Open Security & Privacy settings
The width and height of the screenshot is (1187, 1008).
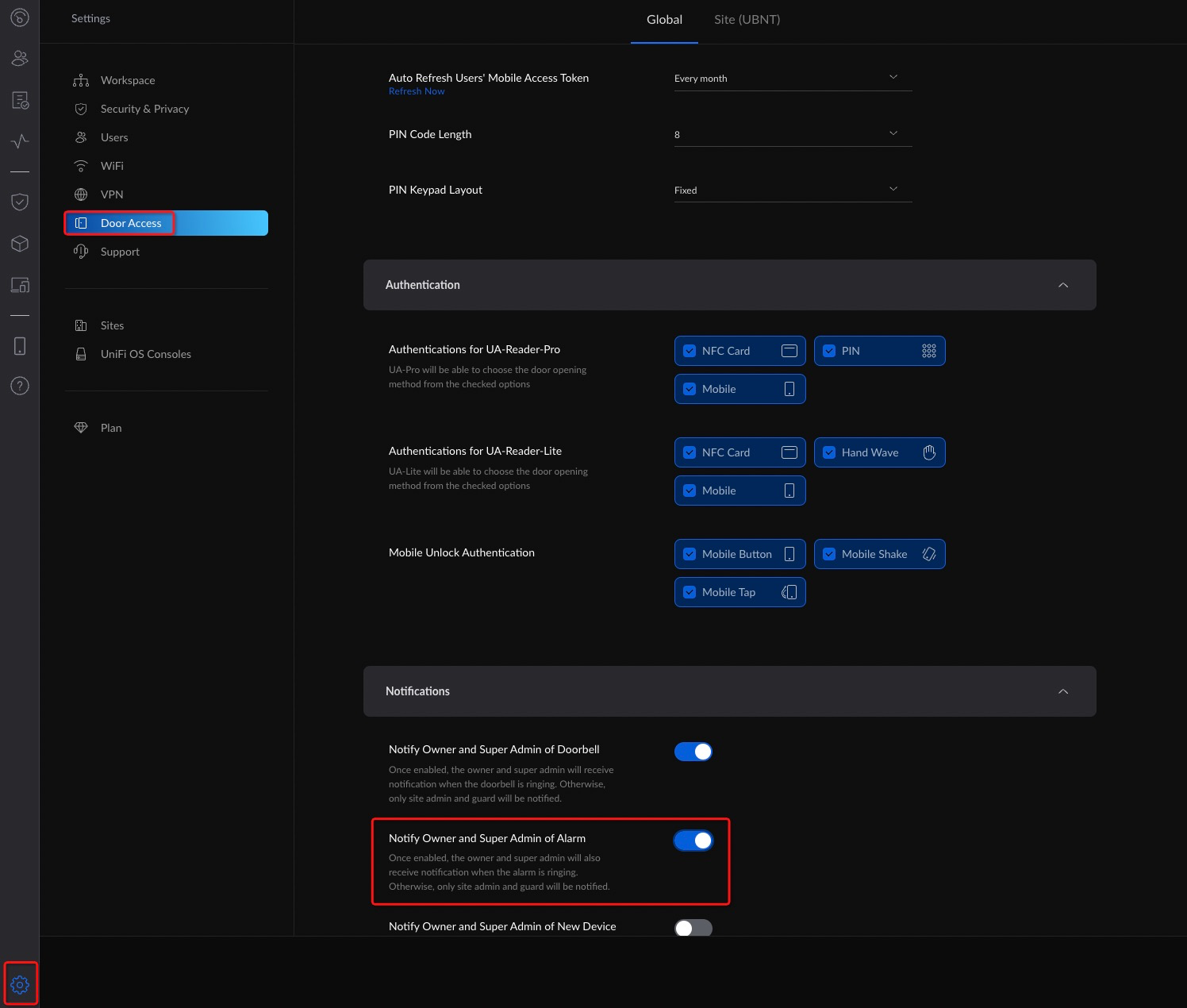tap(144, 109)
